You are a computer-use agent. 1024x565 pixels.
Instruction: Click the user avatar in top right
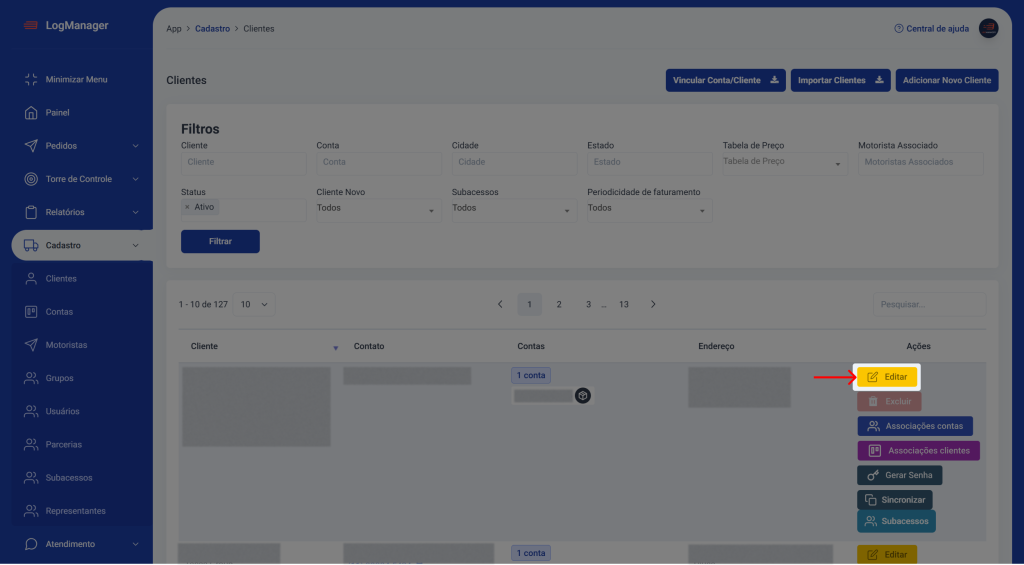pos(988,29)
